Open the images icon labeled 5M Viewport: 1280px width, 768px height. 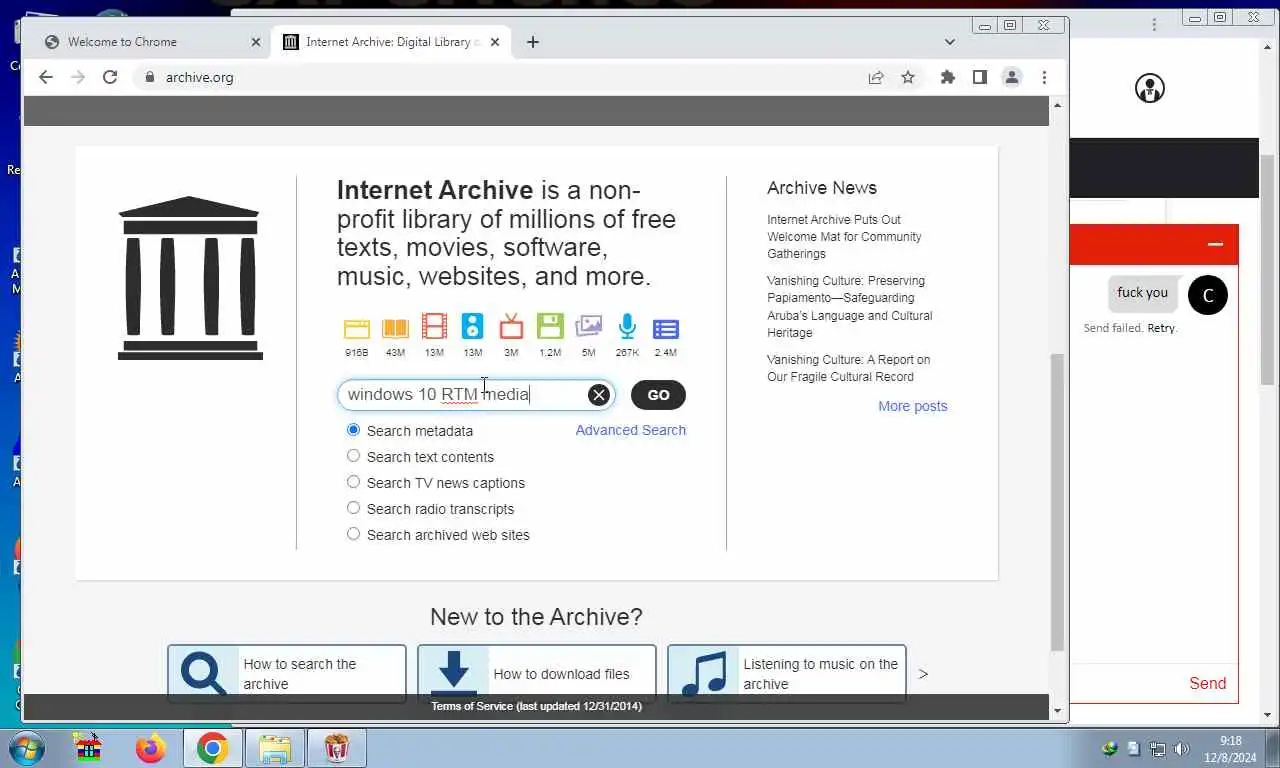tap(589, 327)
